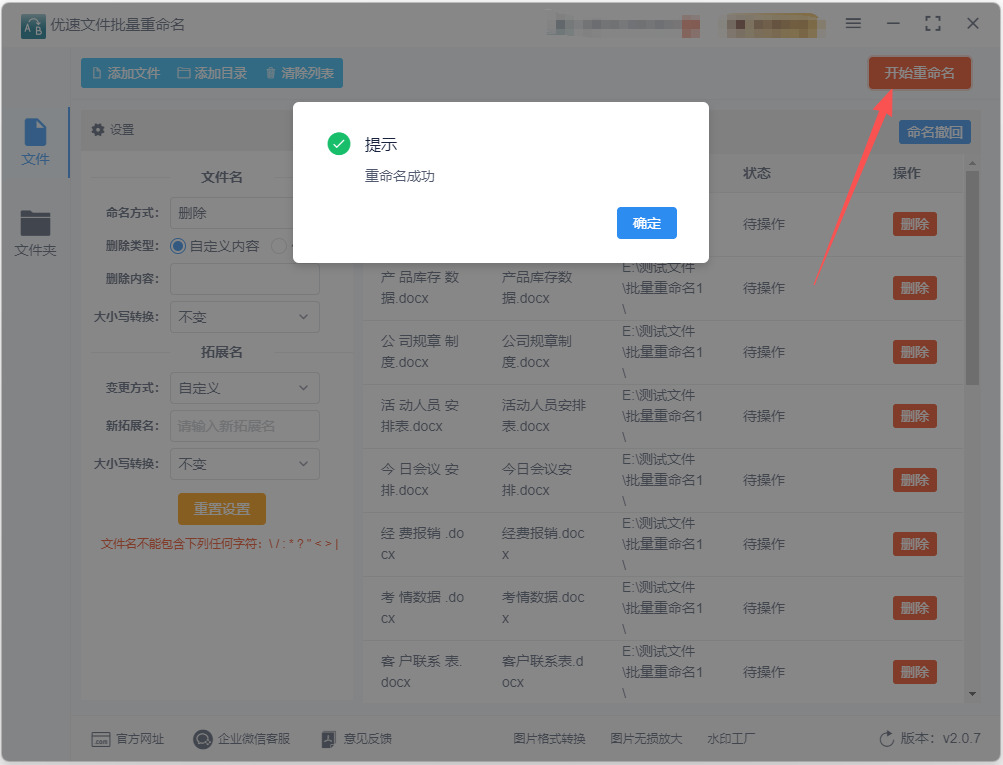Select the 文件 sidebar tab

(35, 142)
